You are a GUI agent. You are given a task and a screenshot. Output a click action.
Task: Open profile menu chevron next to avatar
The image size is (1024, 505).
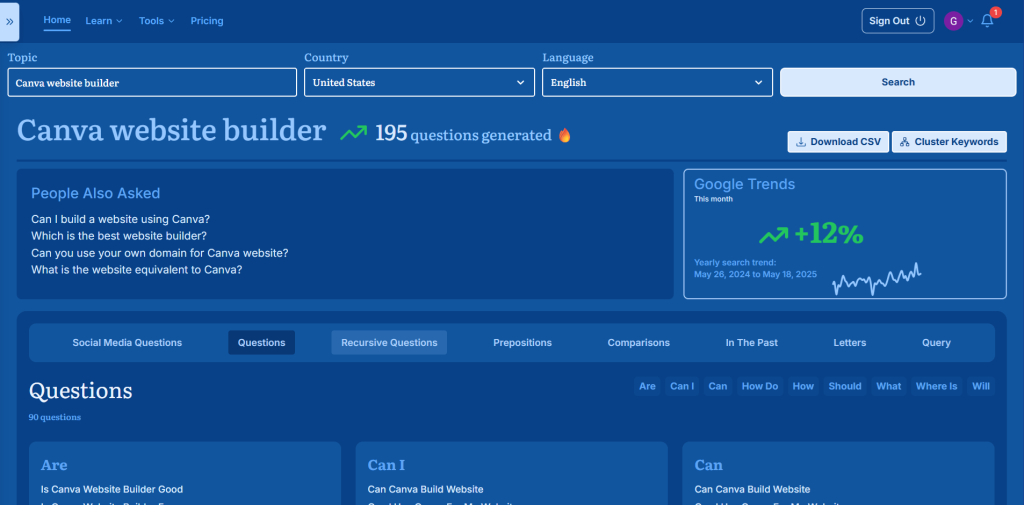coord(970,21)
